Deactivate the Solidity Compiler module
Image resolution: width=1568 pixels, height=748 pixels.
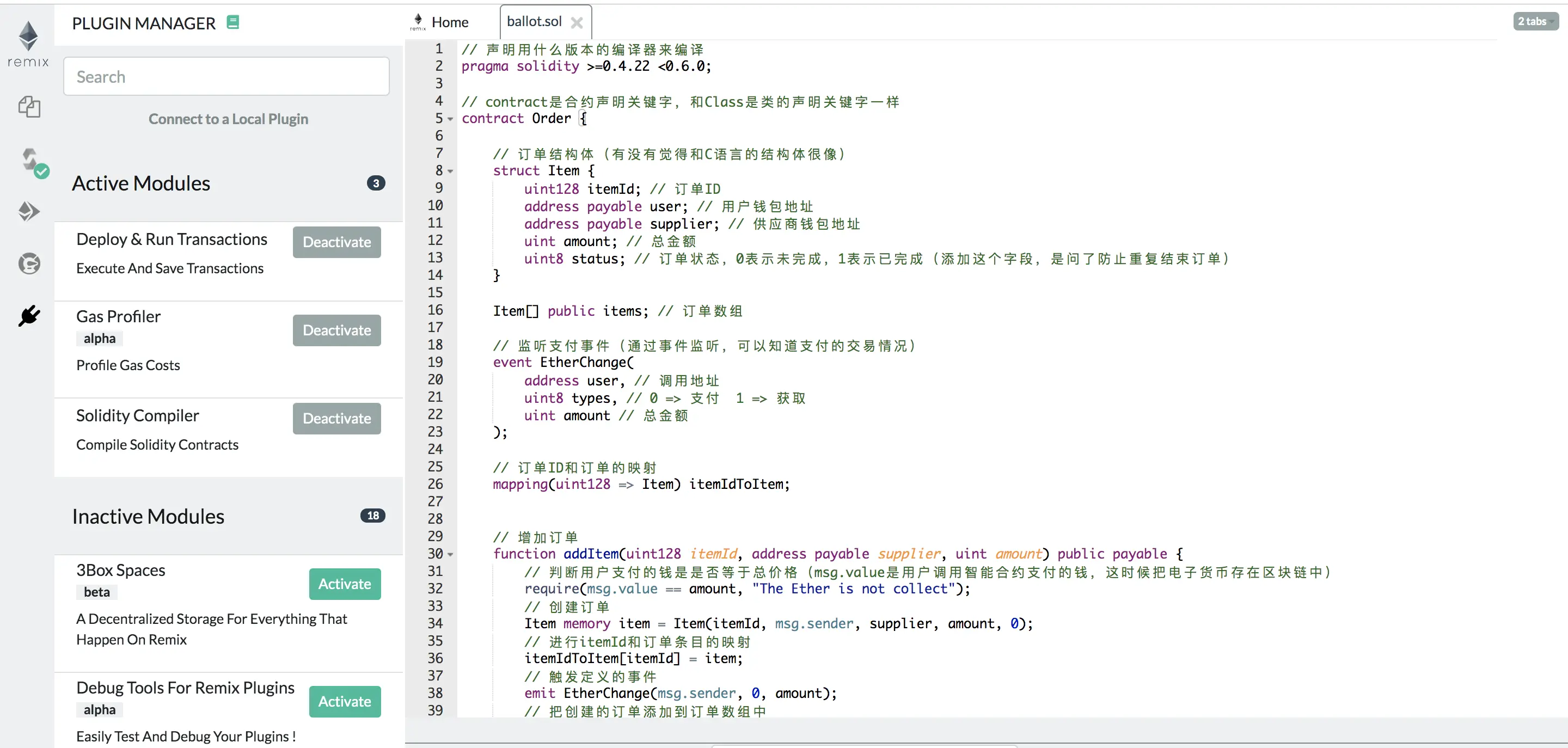[x=336, y=419]
